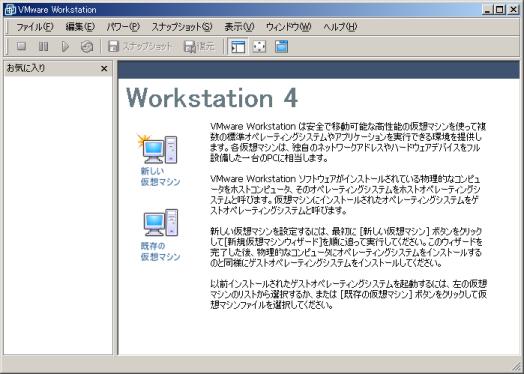Click the 新しい仮想マシン computer icon
This screenshot has height=374, width=524.
pyautogui.click(x=158, y=149)
